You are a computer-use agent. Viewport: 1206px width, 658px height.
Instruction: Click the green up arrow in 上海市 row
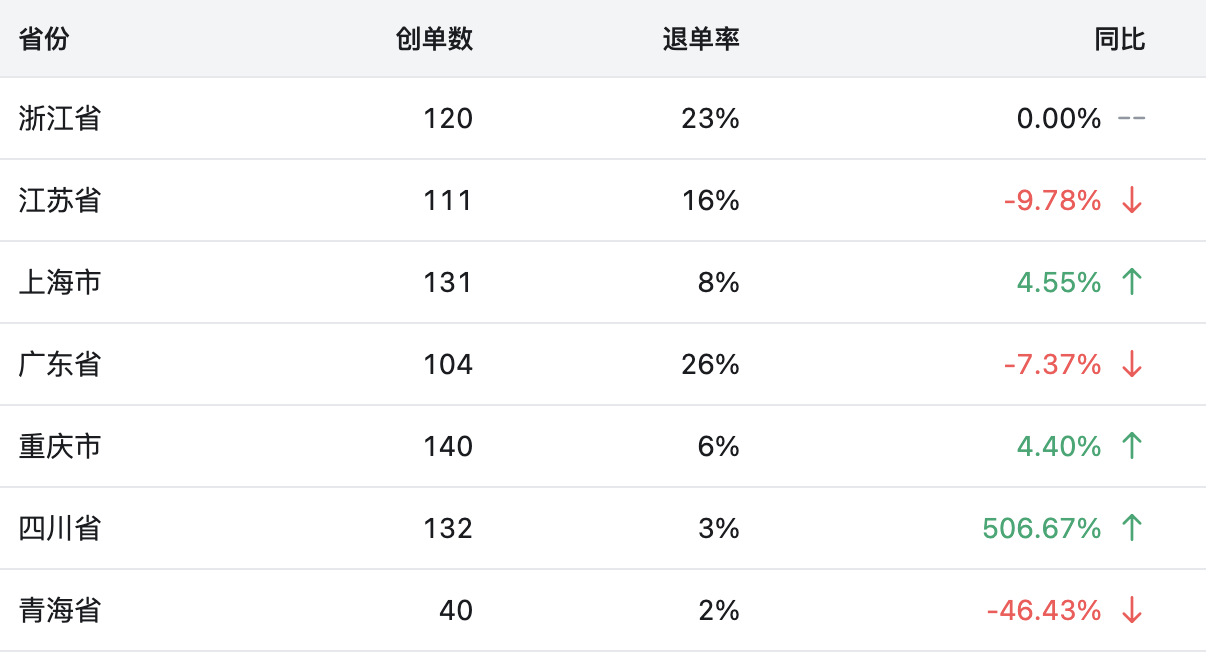tap(1131, 282)
